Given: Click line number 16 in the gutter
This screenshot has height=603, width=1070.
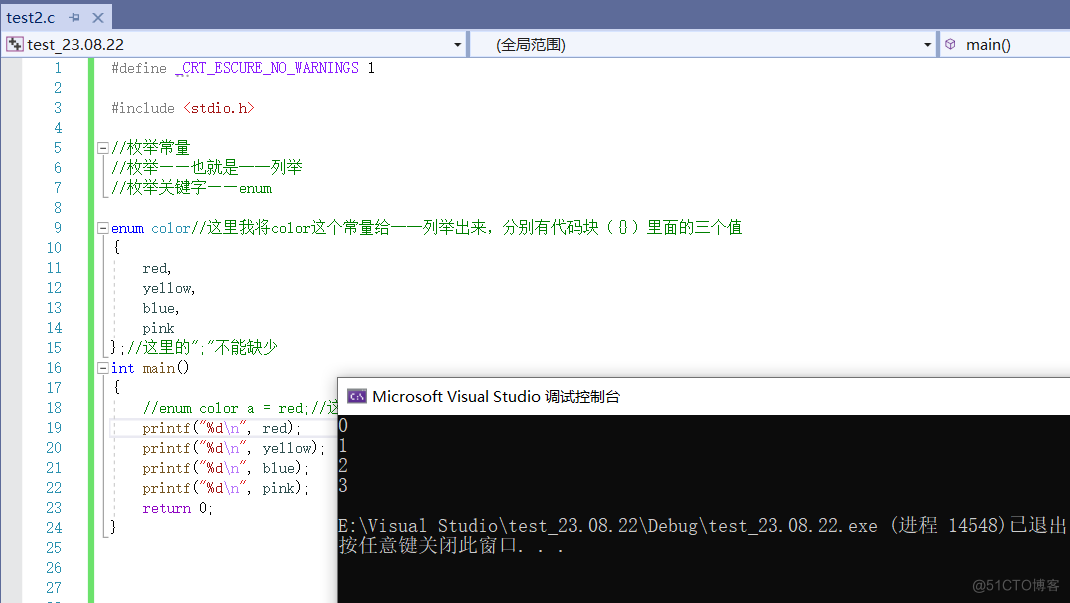Looking at the screenshot, I should point(55,368).
